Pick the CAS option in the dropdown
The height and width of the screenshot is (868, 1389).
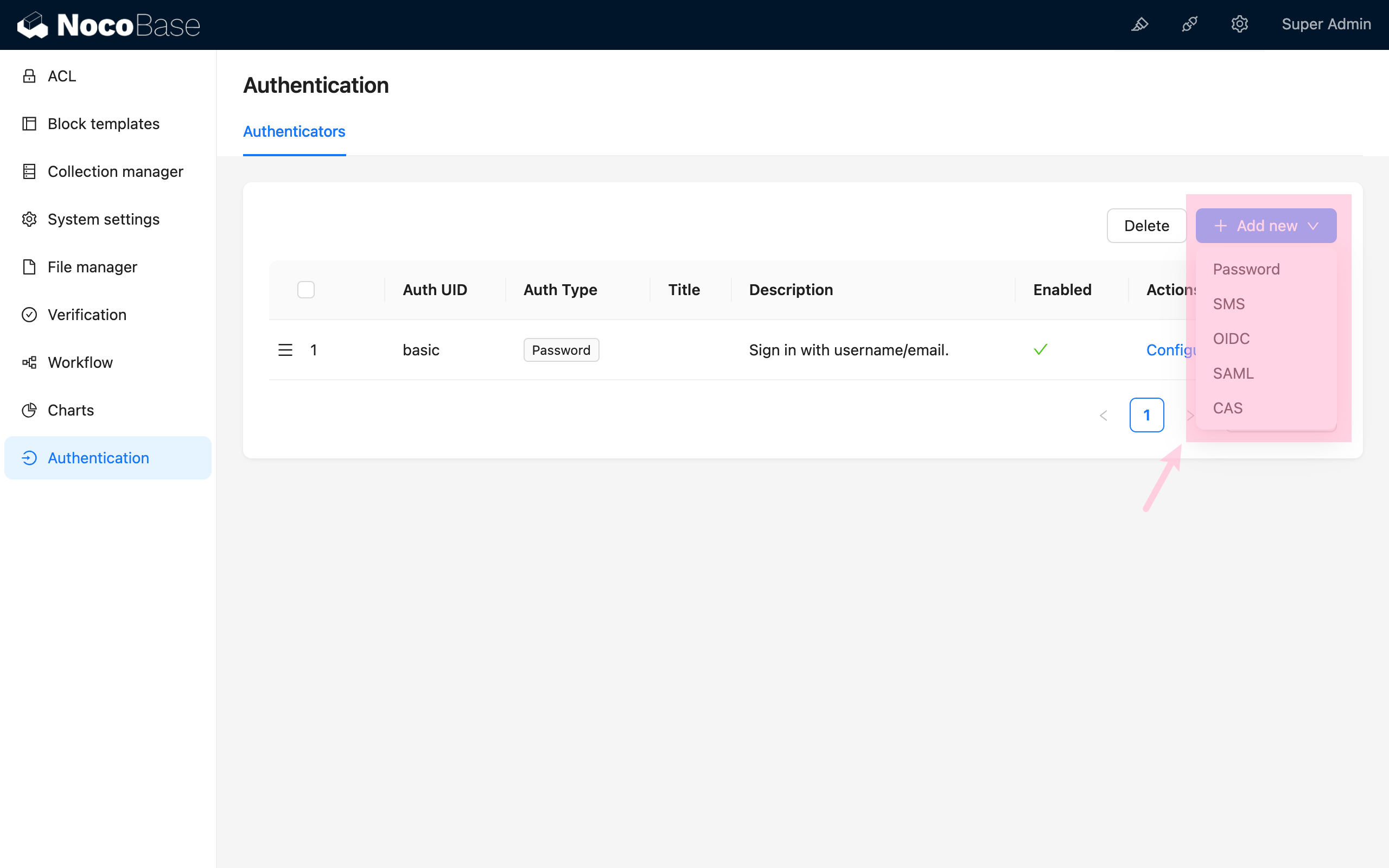click(1228, 408)
